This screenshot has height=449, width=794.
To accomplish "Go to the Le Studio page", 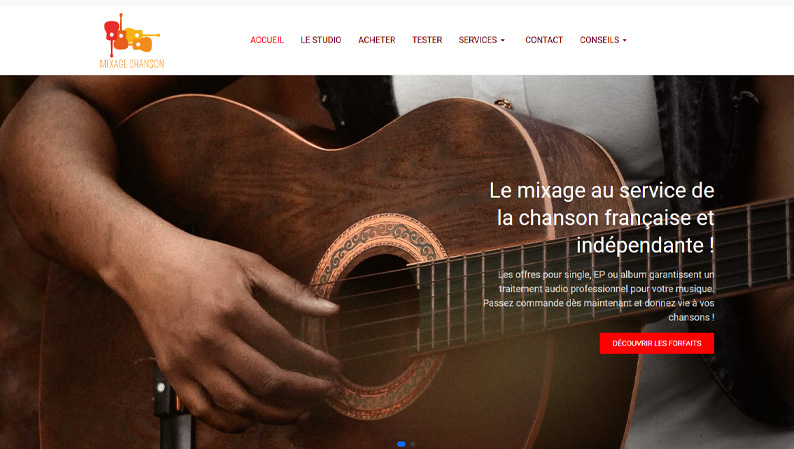I will point(321,40).
